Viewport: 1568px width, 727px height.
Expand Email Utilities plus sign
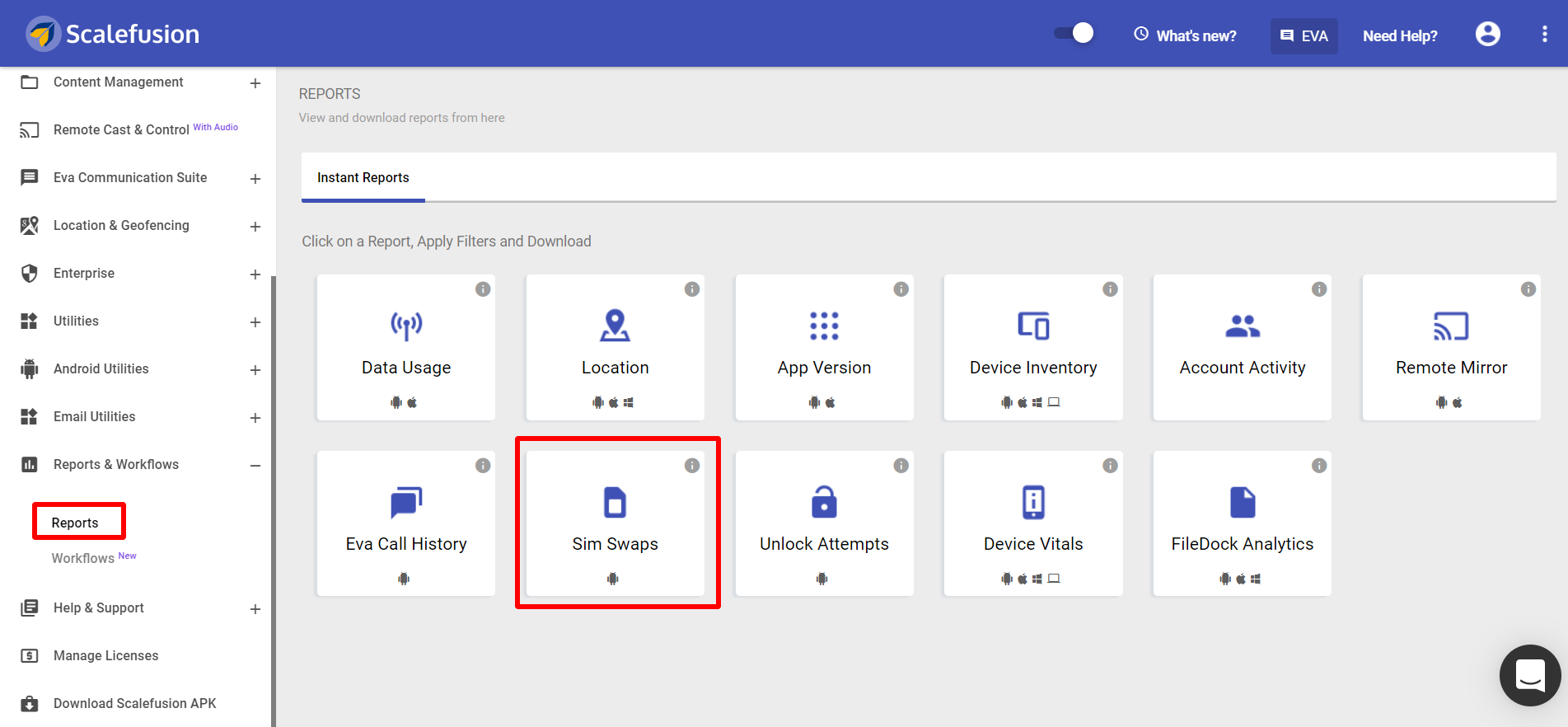(255, 418)
